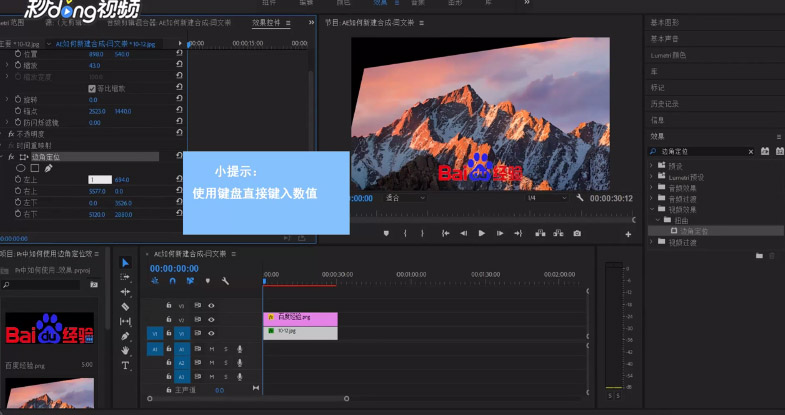Create 4-point polygon mask for 边角定位
The width and height of the screenshot is (785, 415).
[35, 168]
